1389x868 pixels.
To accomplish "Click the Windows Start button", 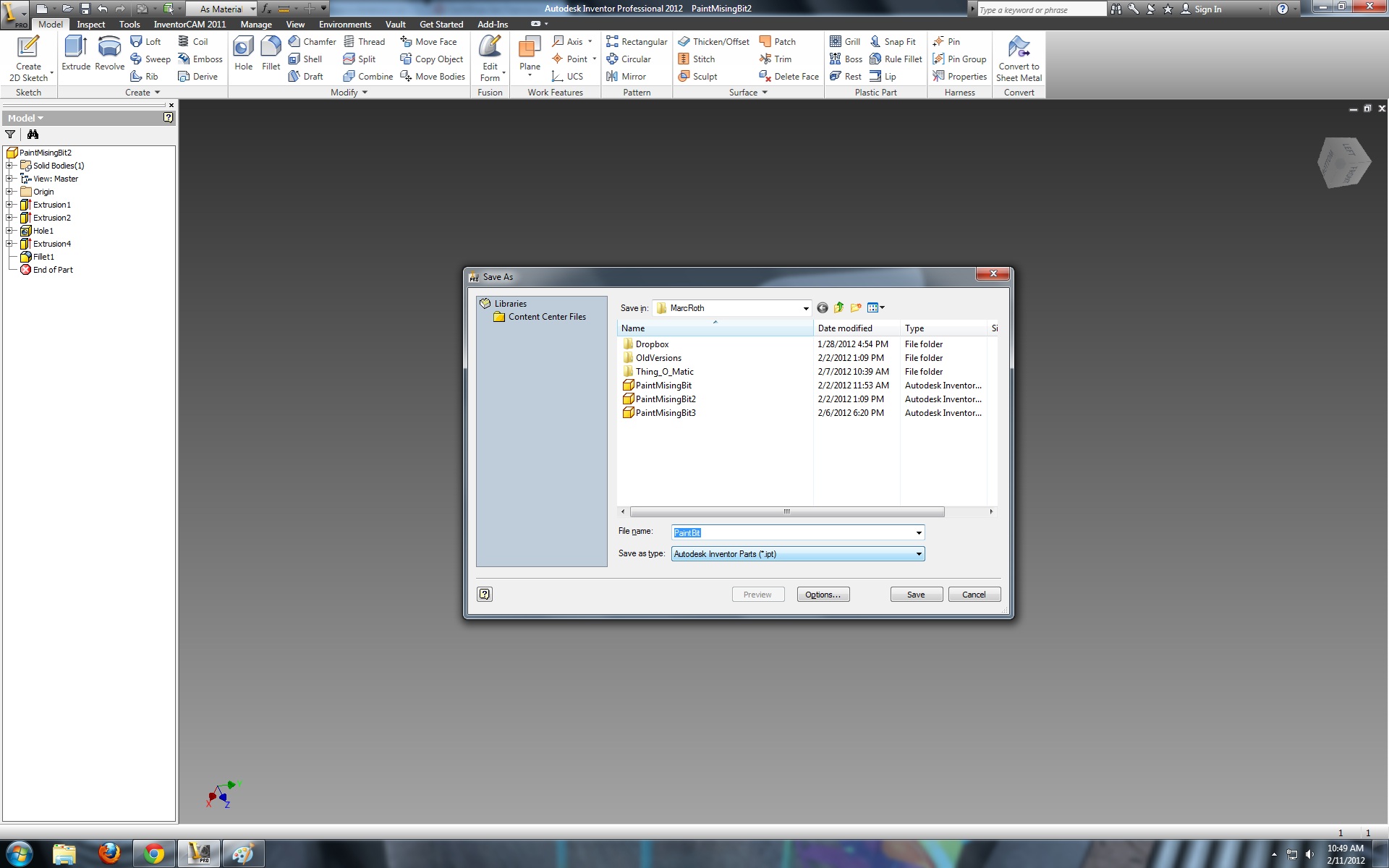I will pos(19,854).
